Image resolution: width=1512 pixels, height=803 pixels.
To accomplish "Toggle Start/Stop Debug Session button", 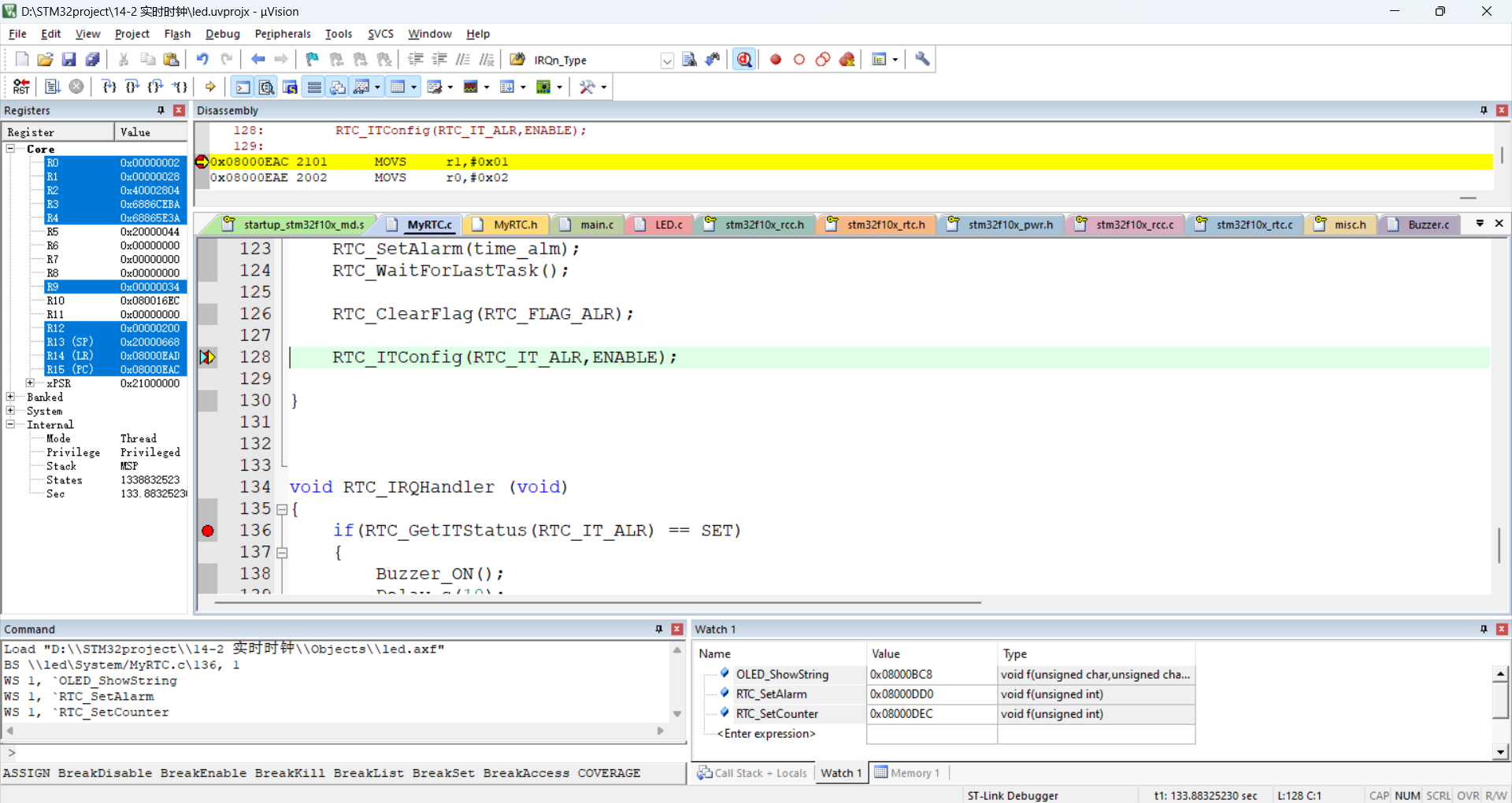I will tap(744, 59).
